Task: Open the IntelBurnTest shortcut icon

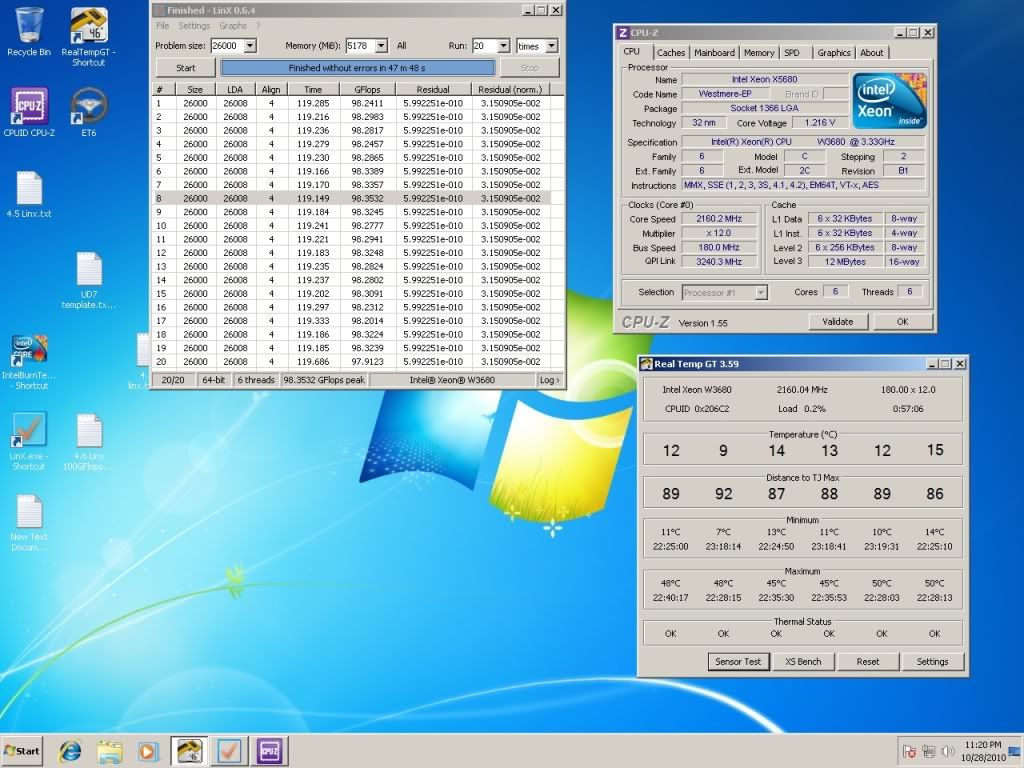Action: [x=29, y=362]
